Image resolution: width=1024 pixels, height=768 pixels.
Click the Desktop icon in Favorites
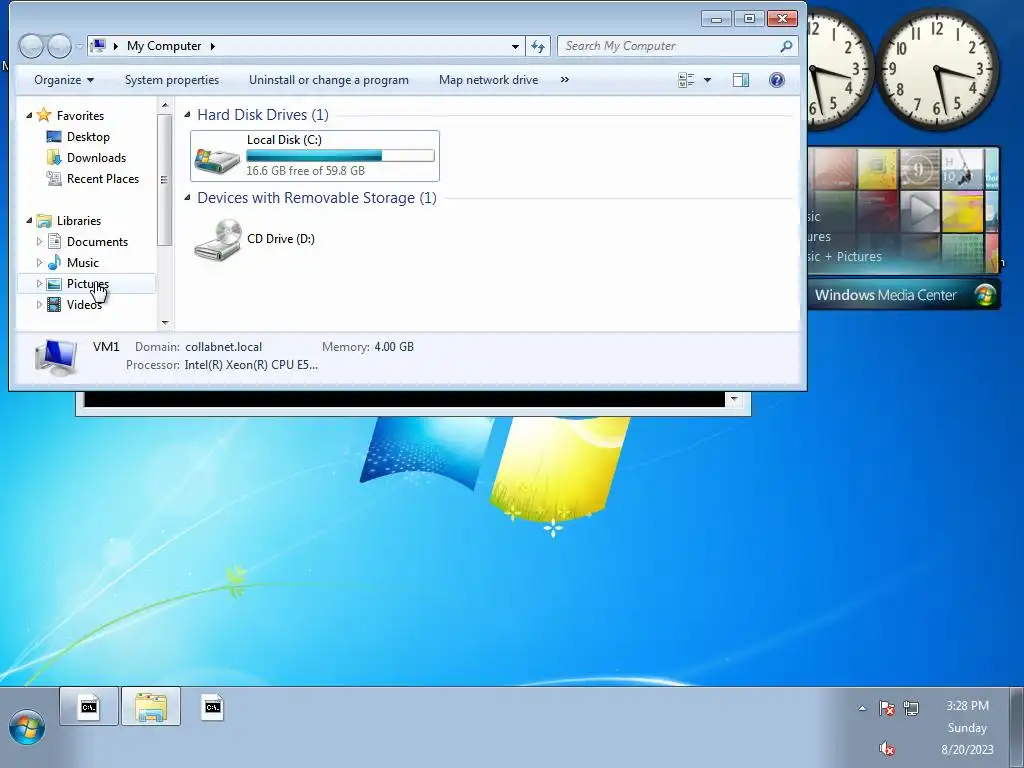click(x=54, y=136)
